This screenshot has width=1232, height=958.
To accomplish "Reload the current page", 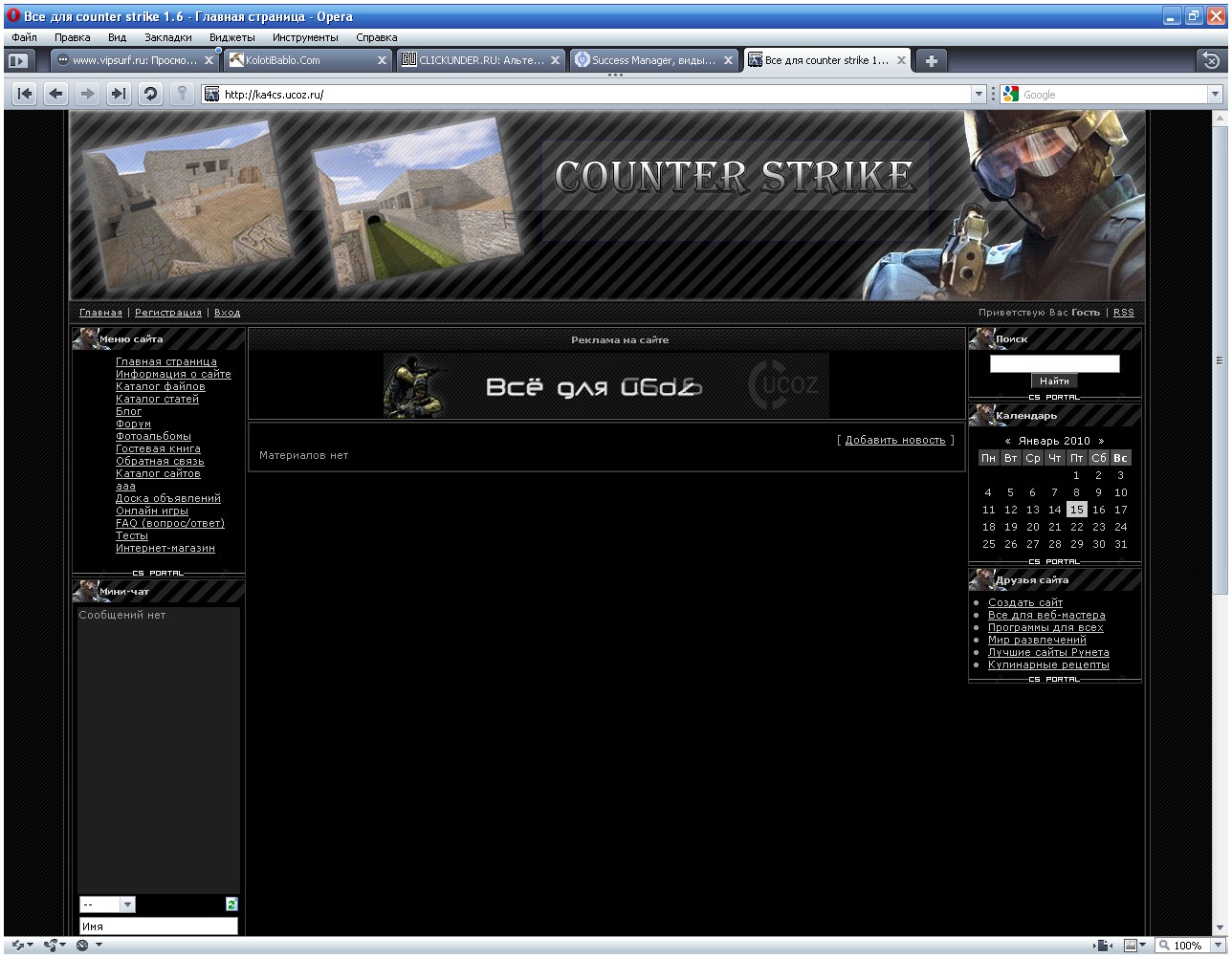I will tap(149, 94).
